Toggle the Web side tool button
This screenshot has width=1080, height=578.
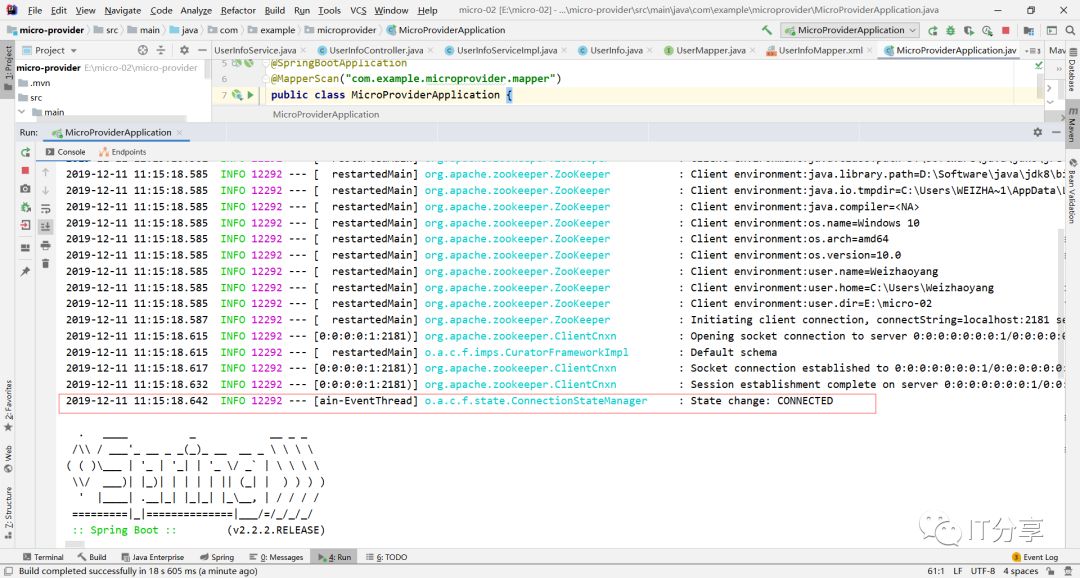[8, 458]
